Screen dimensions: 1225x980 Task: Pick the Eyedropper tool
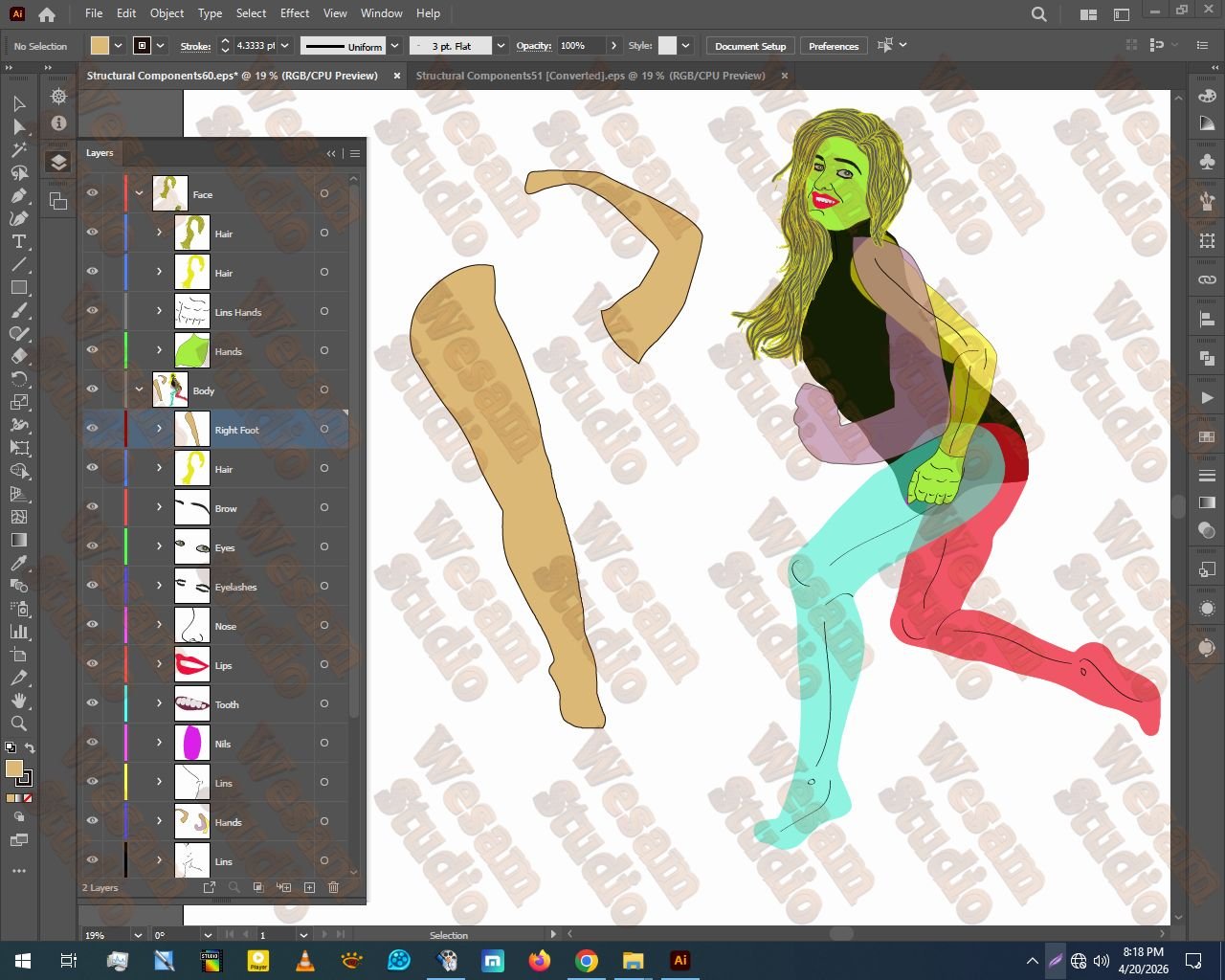18,563
